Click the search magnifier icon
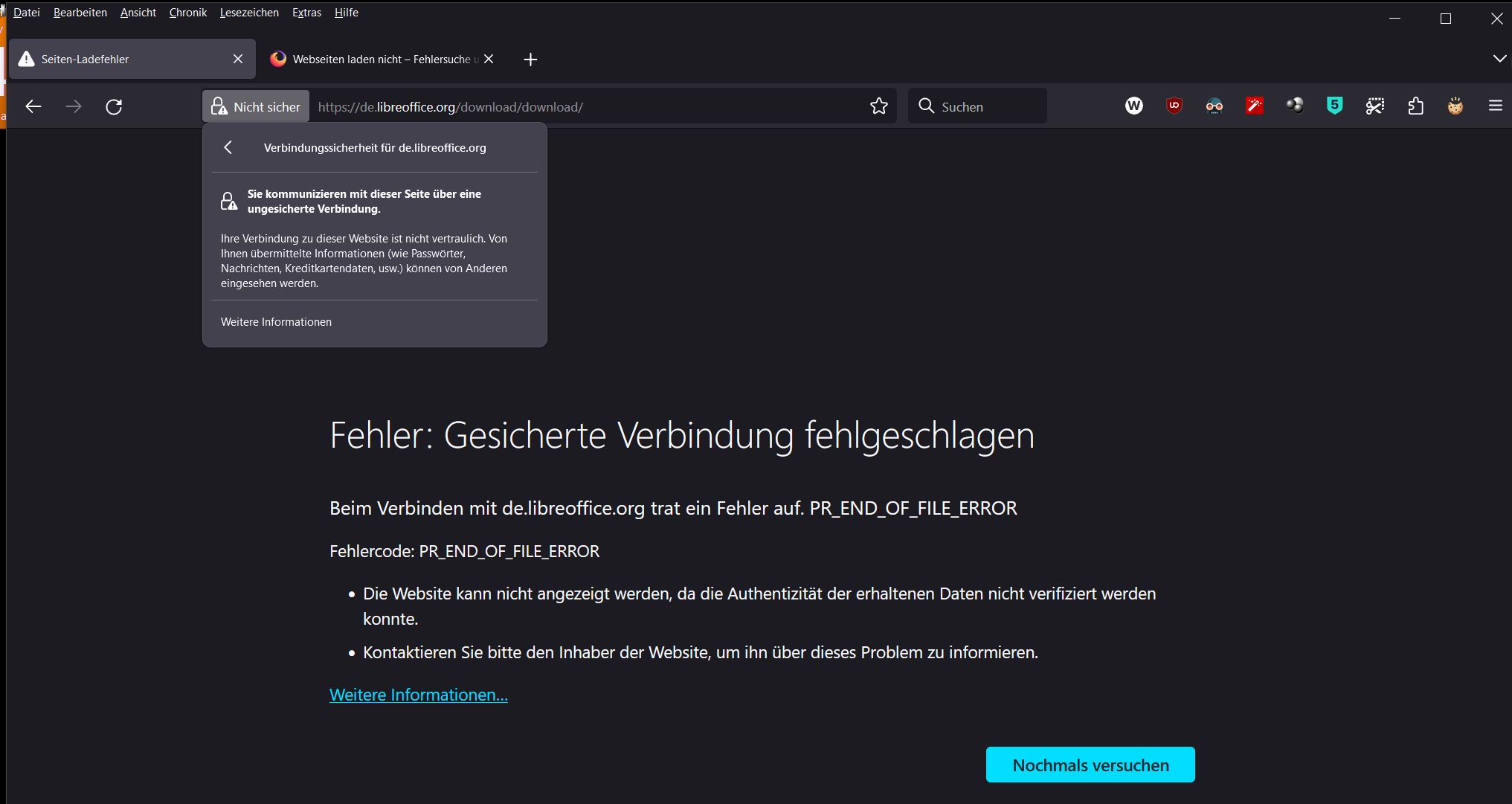This screenshot has width=1512, height=804. (x=926, y=106)
